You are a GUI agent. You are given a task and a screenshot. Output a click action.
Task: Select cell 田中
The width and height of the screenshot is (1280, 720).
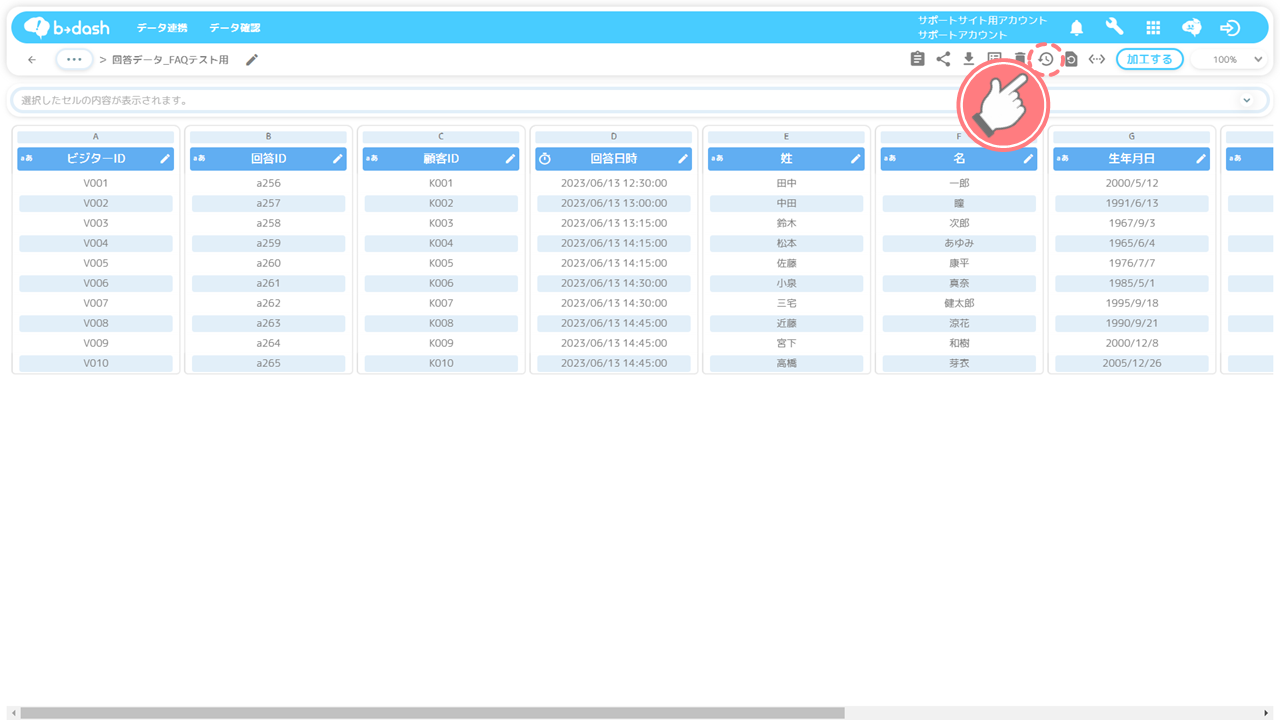click(x=786, y=183)
